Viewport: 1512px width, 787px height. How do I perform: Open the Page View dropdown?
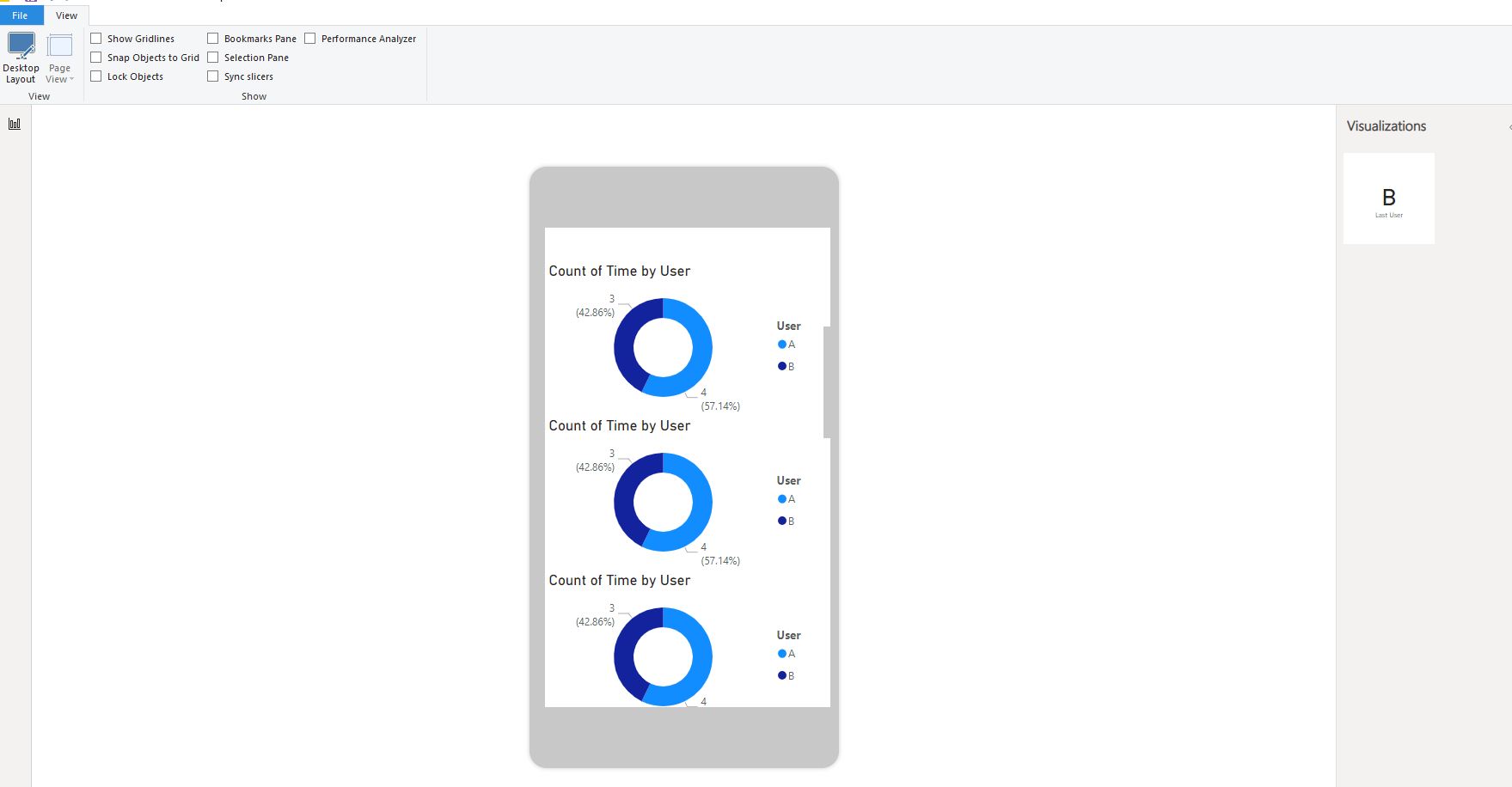[59, 58]
